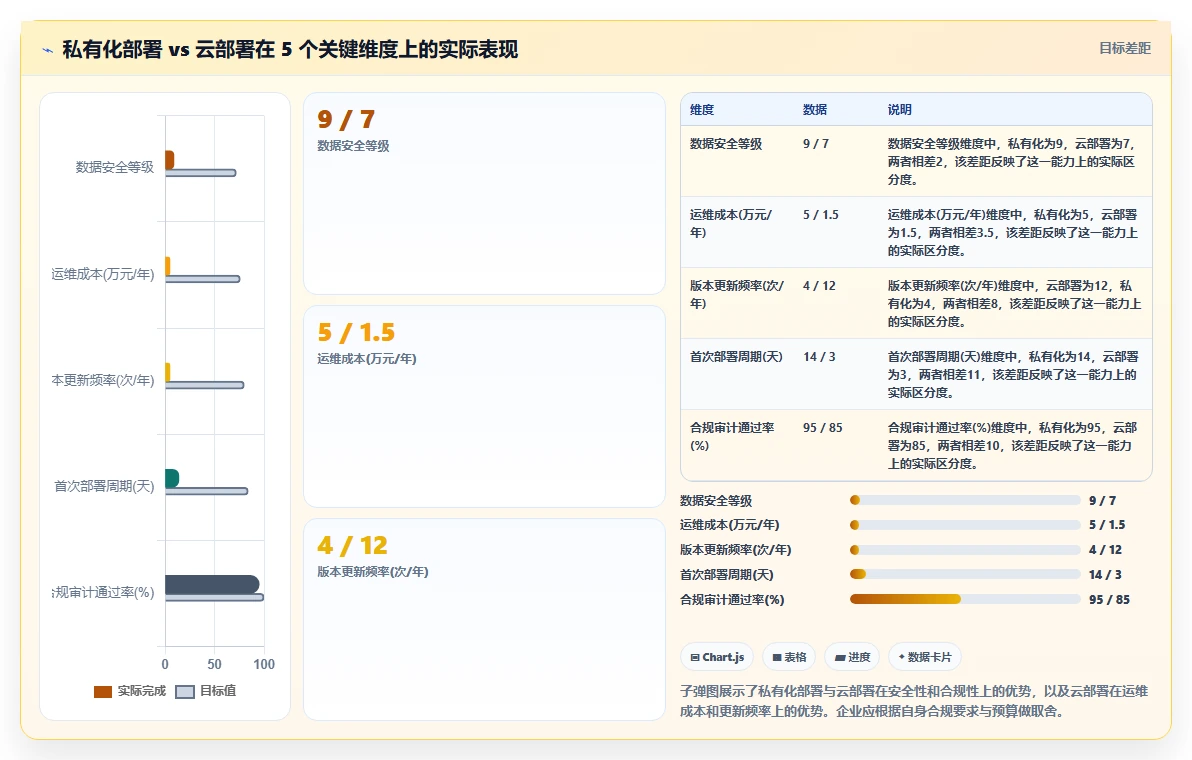Open the 5 / 1.5 运维成本 card
Image resolution: width=1192 pixels, height=760 pixels.
484,407
